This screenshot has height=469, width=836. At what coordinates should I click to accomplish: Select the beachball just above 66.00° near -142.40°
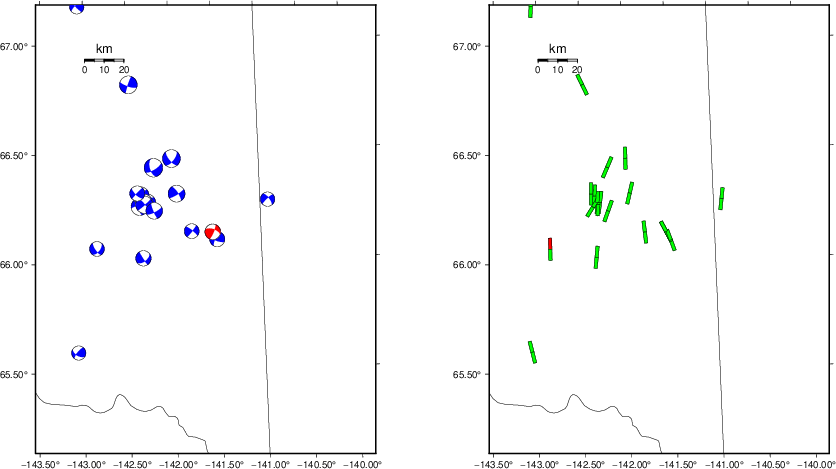[x=143, y=258]
